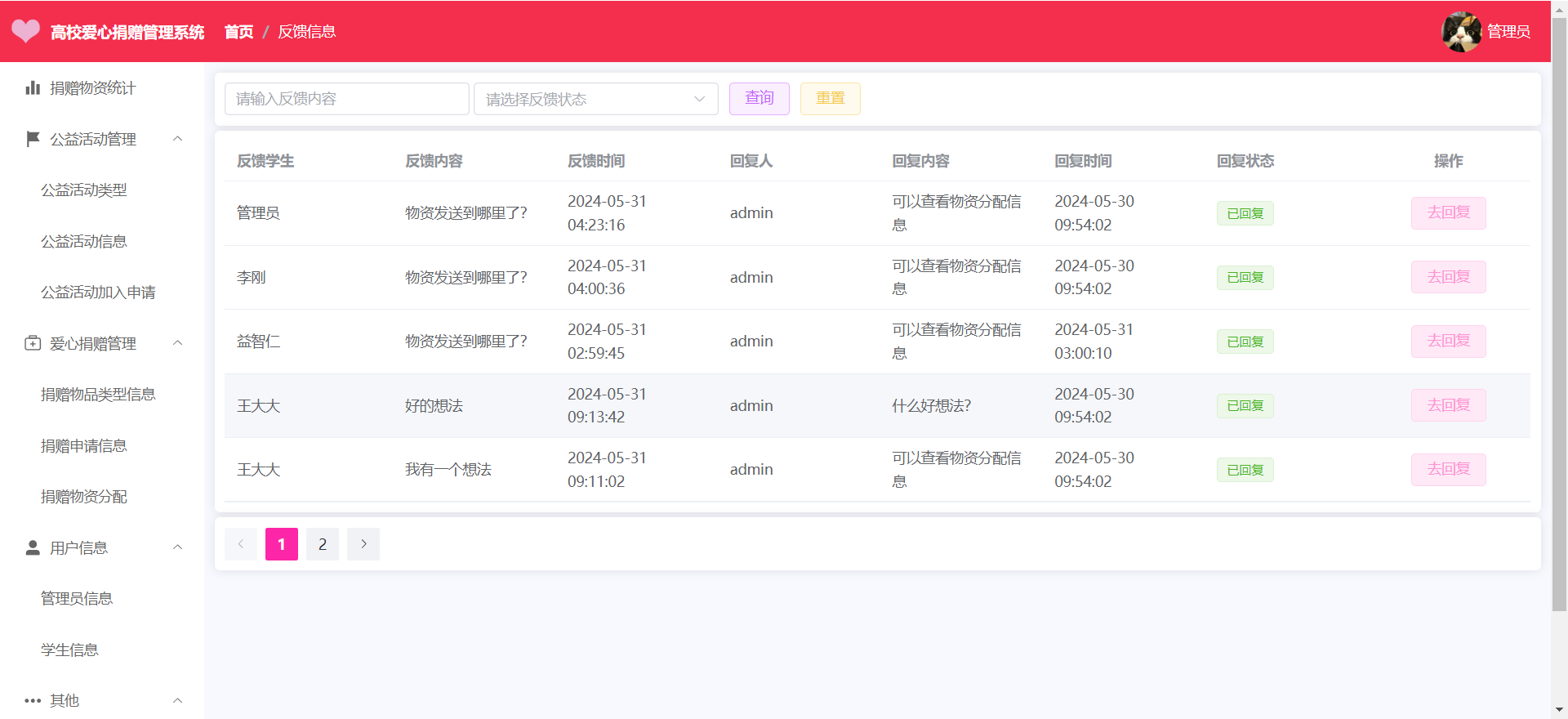Click the 回复时间 column header

point(1083,161)
